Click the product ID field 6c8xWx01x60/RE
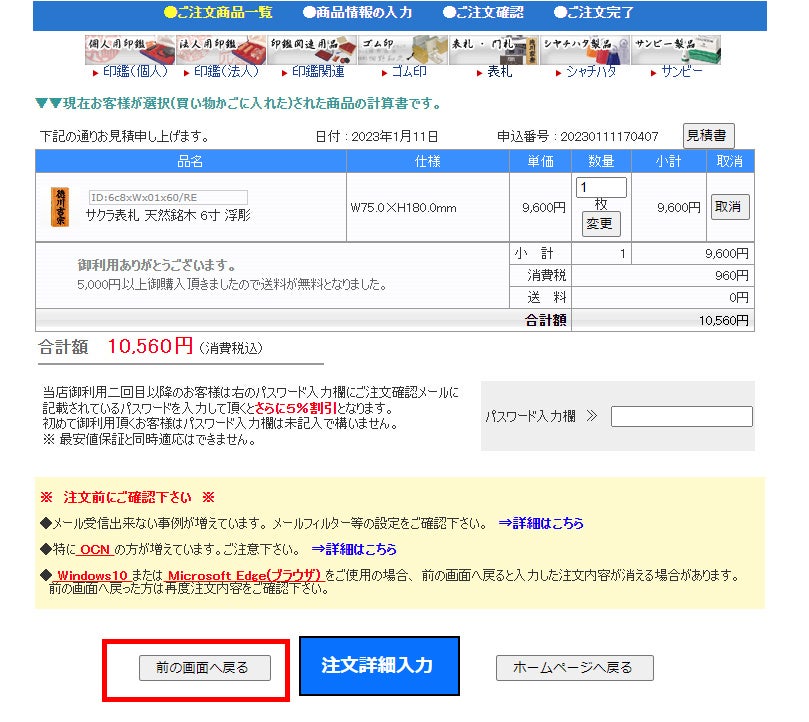The image size is (809, 722). 168,197
